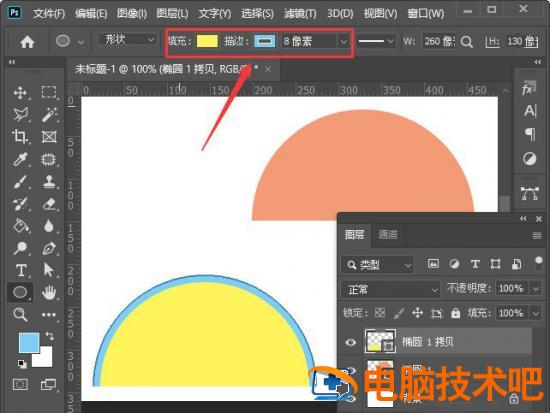The height and width of the screenshot is (413, 550).
Task: Swap foreground and background colors
Action: (49, 336)
